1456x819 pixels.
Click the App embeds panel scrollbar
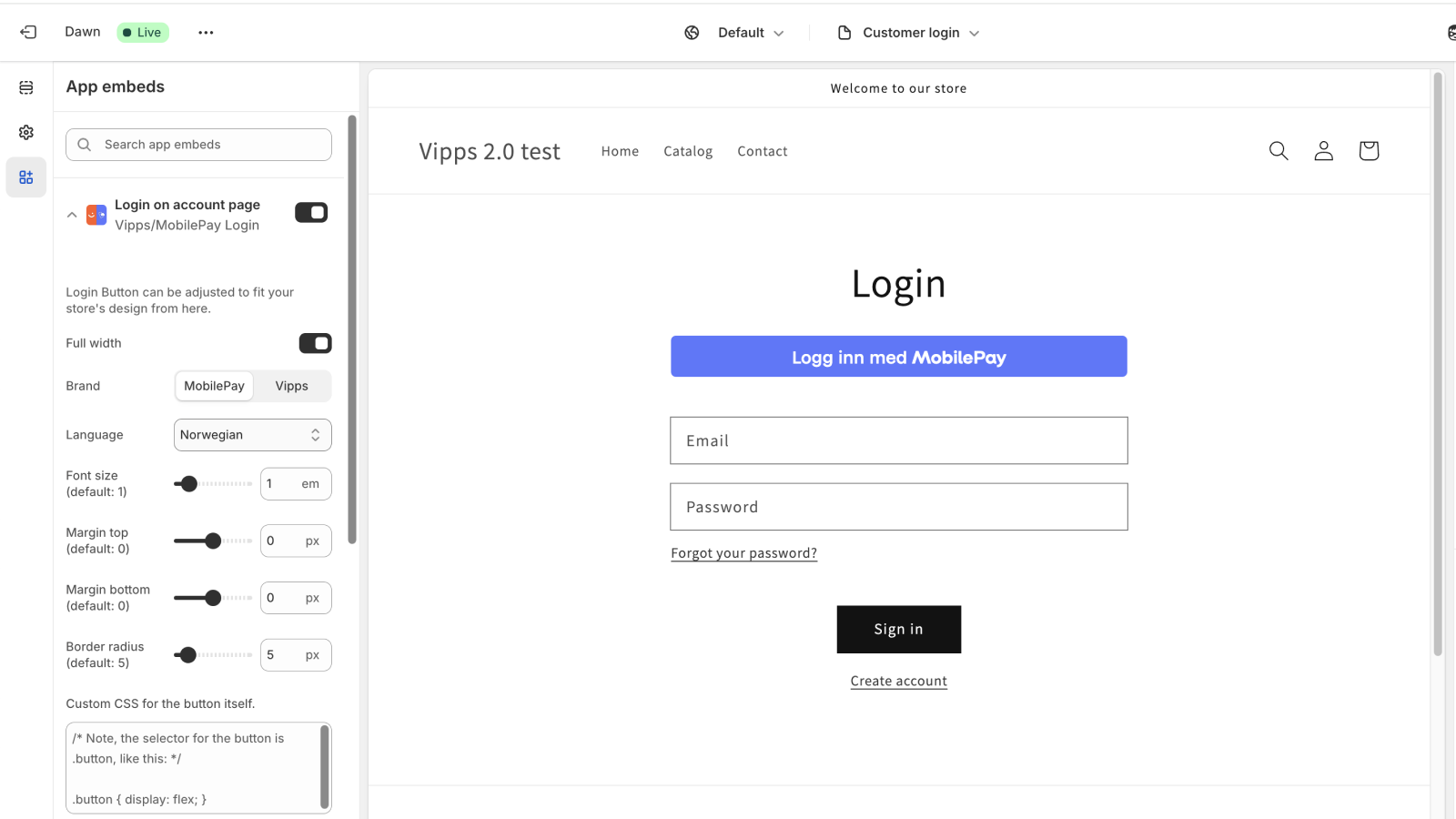click(352, 329)
